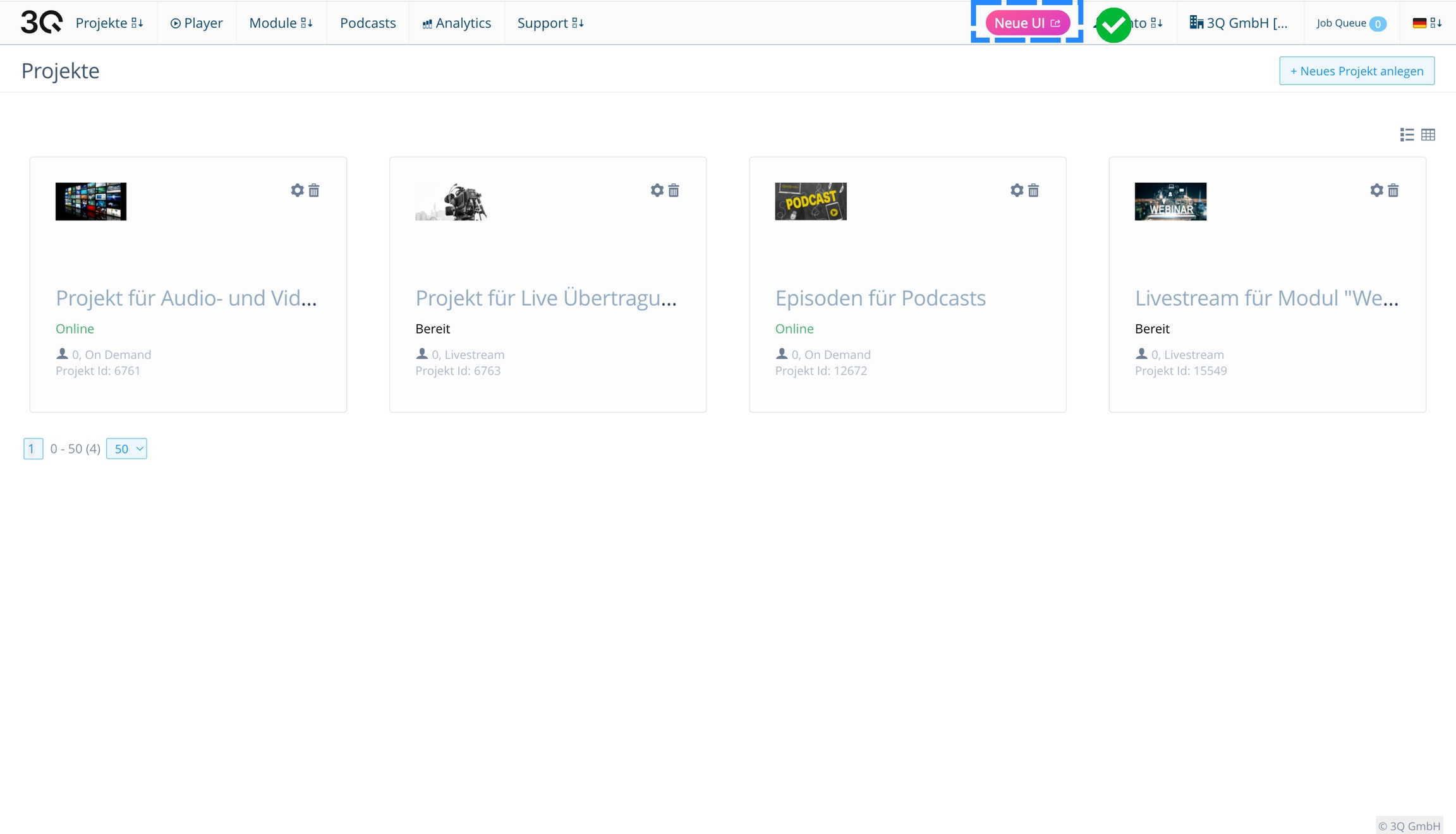Switch to Neue UI via pink button
This screenshot has height=834, width=1456.
pos(1027,23)
